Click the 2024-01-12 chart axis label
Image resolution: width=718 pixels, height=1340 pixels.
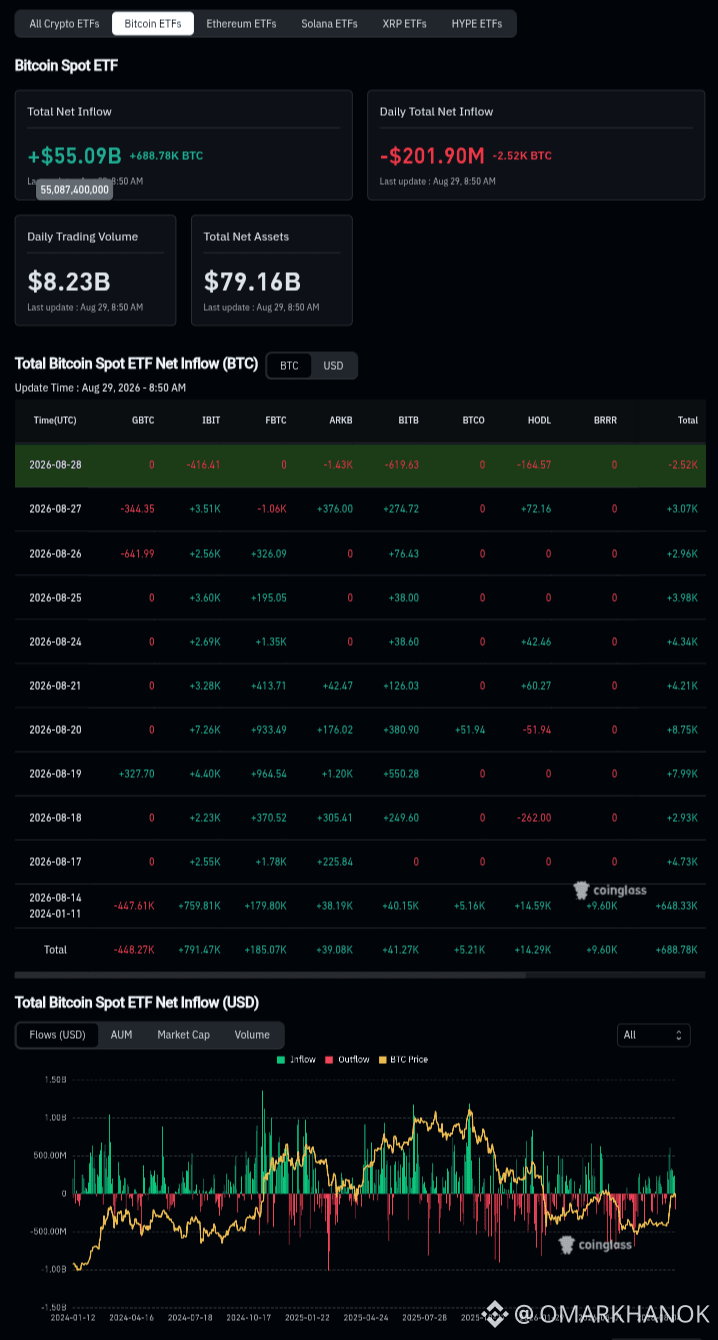pos(71,1318)
